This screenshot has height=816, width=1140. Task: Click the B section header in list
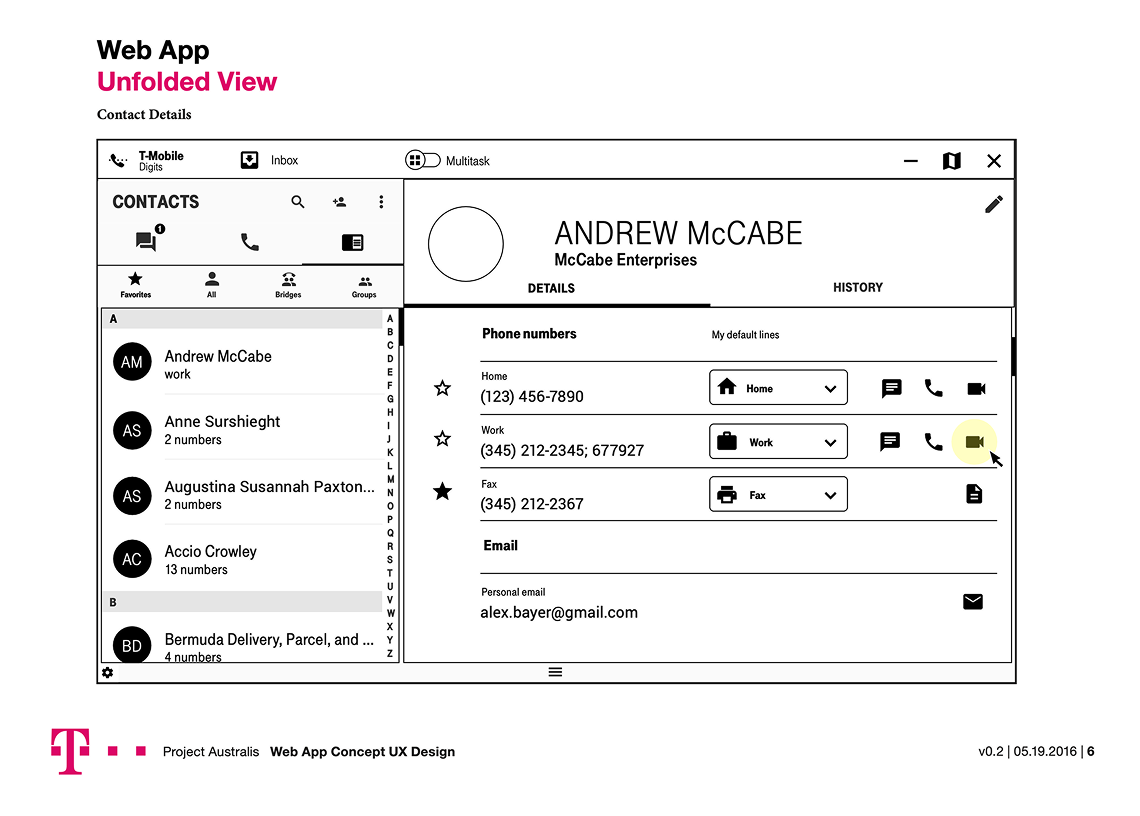point(244,601)
